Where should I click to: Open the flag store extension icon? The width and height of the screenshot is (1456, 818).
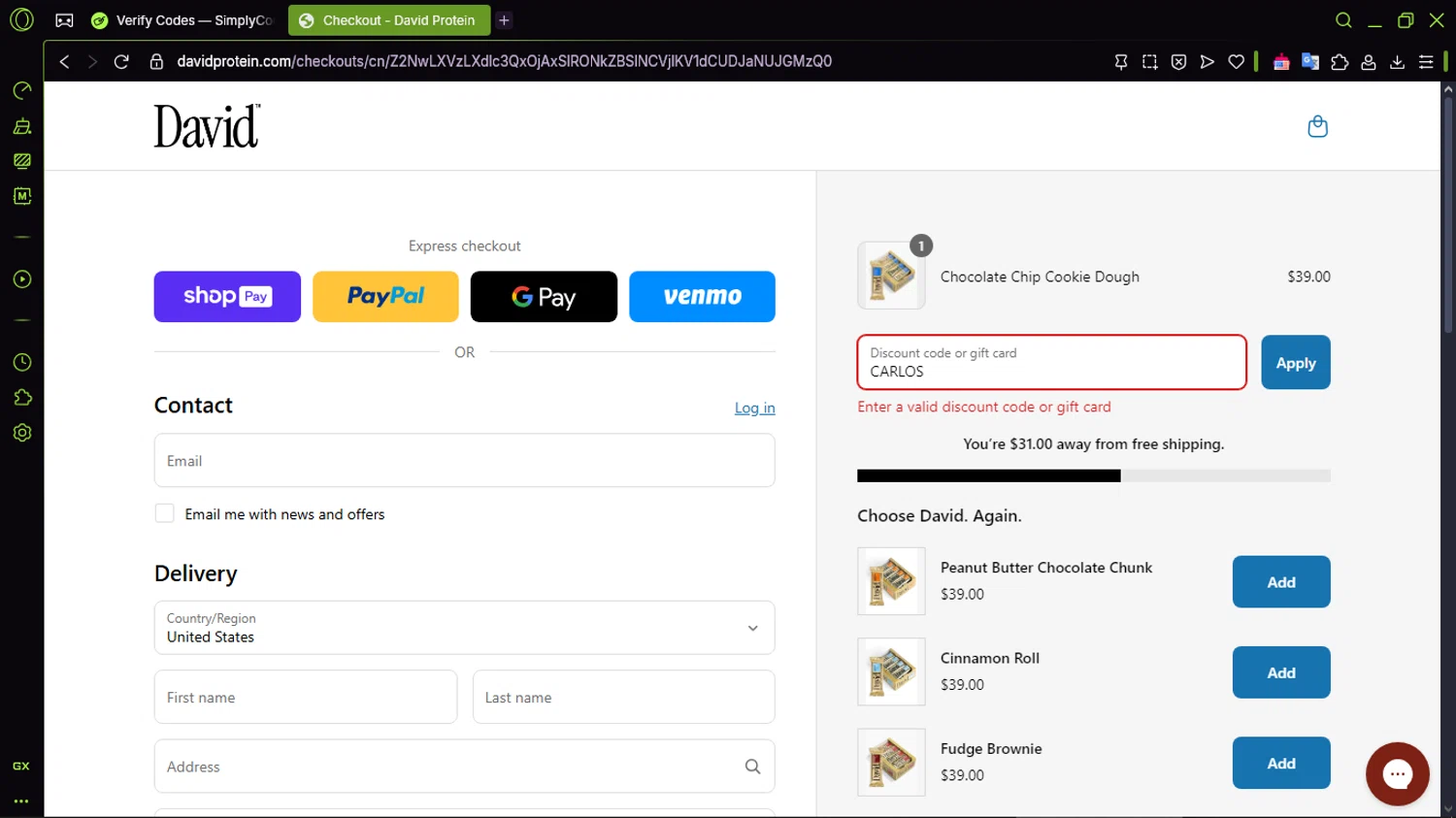tap(1281, 61)
